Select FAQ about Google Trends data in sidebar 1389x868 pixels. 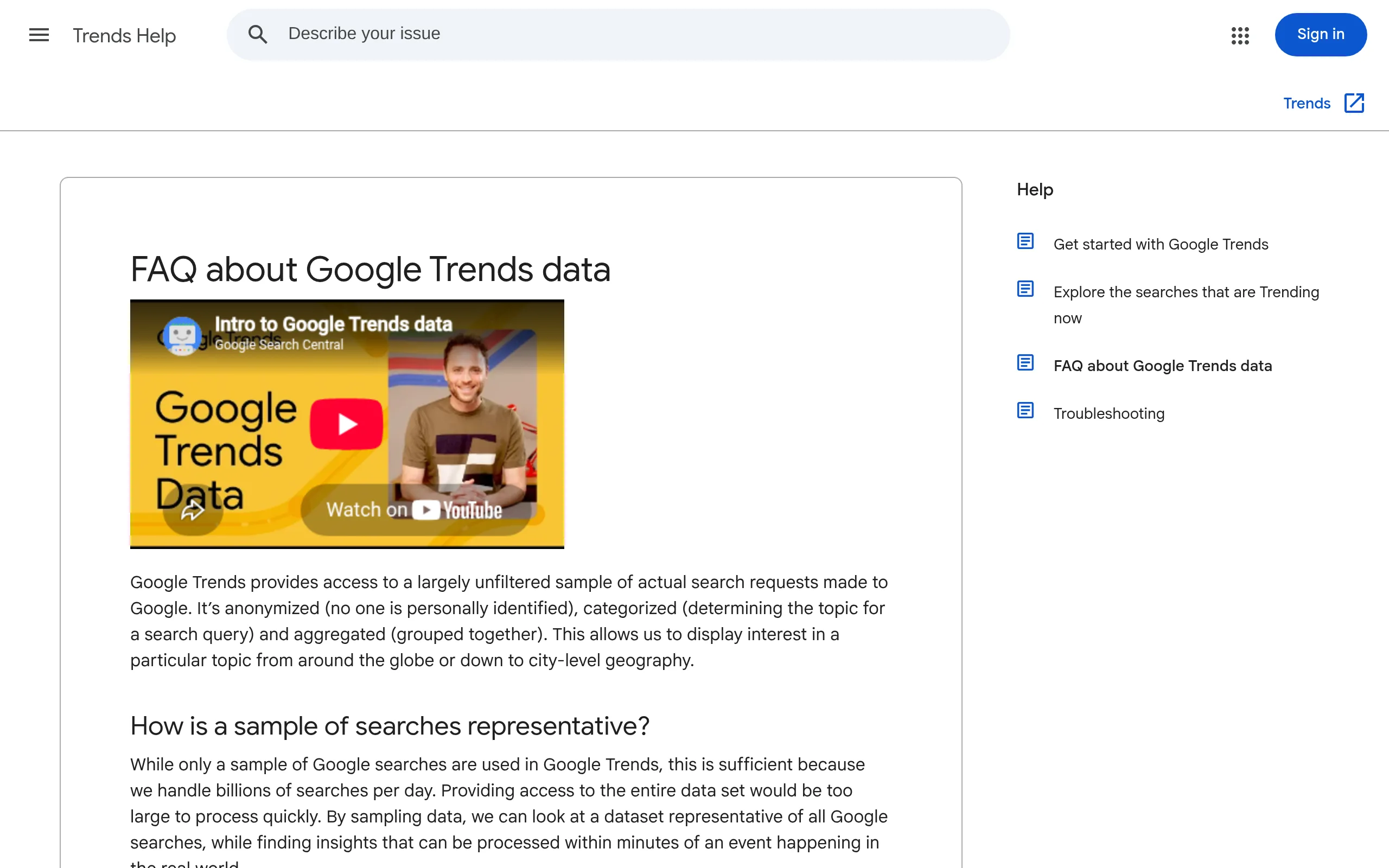(x=1162, y=366)
